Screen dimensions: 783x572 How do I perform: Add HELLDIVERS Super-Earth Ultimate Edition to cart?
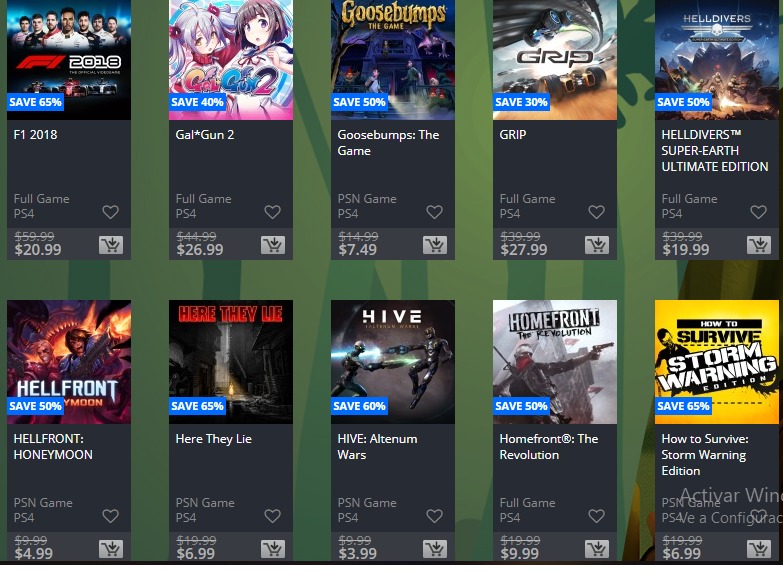click(759, 245)
